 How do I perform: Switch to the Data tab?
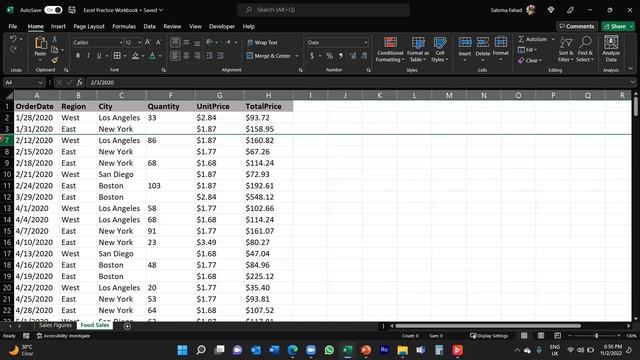pyautogui.click(x=149, y=27)
